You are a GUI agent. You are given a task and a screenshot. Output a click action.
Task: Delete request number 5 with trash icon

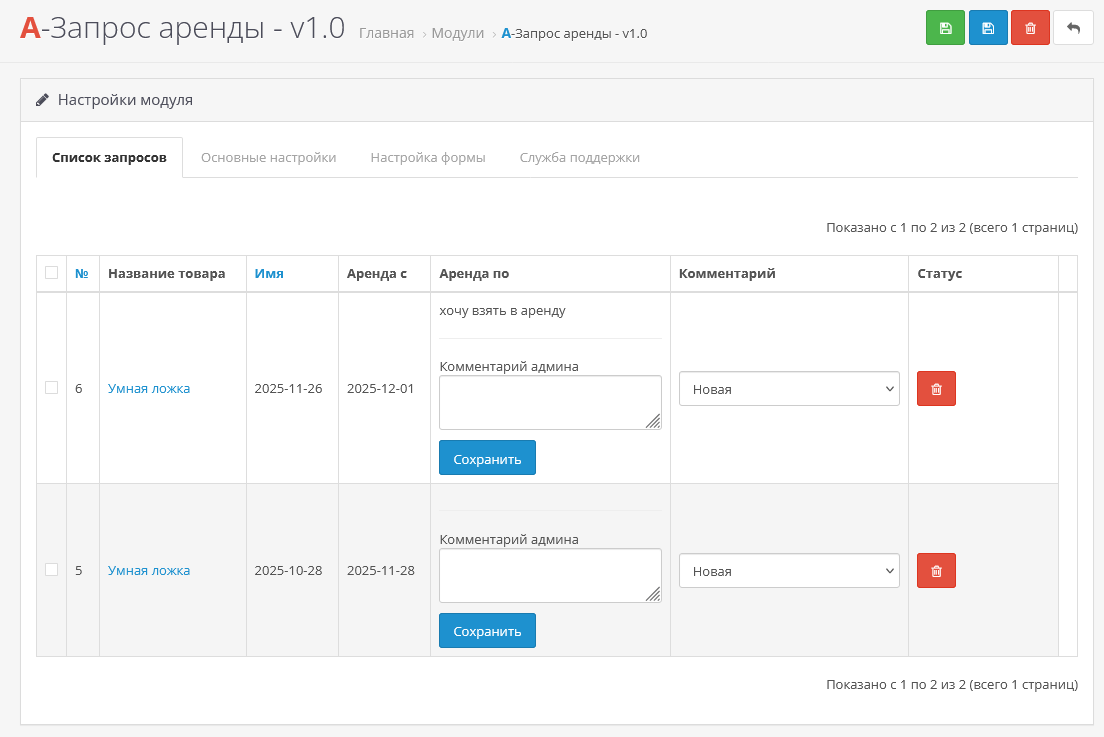(936, 571)
